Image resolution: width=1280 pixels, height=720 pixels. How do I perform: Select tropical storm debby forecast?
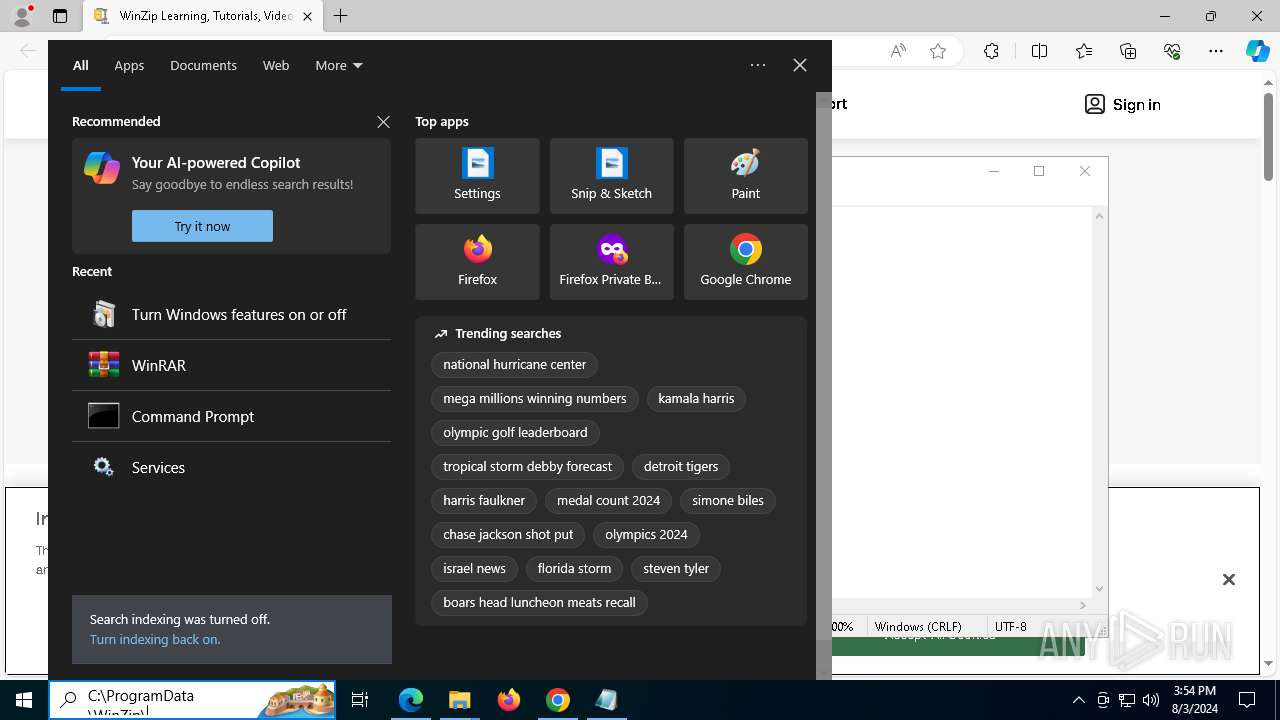tap(527, 467)
